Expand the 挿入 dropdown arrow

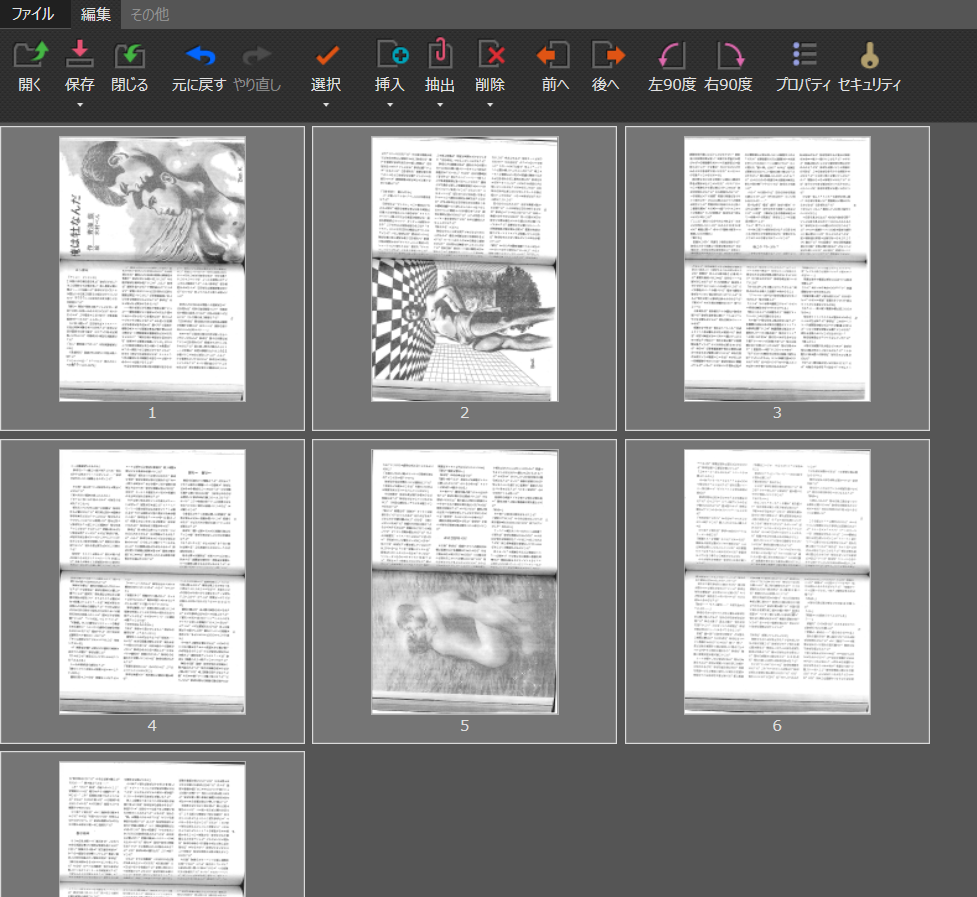click(x=390, y=105)
